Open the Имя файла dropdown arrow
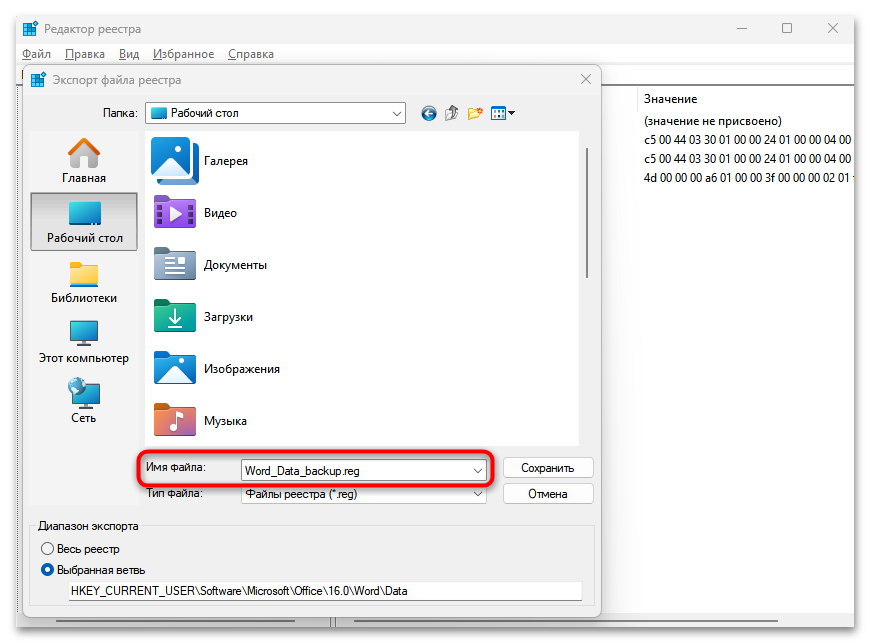The width and height of the screenshot is (870, 643). 478,469
